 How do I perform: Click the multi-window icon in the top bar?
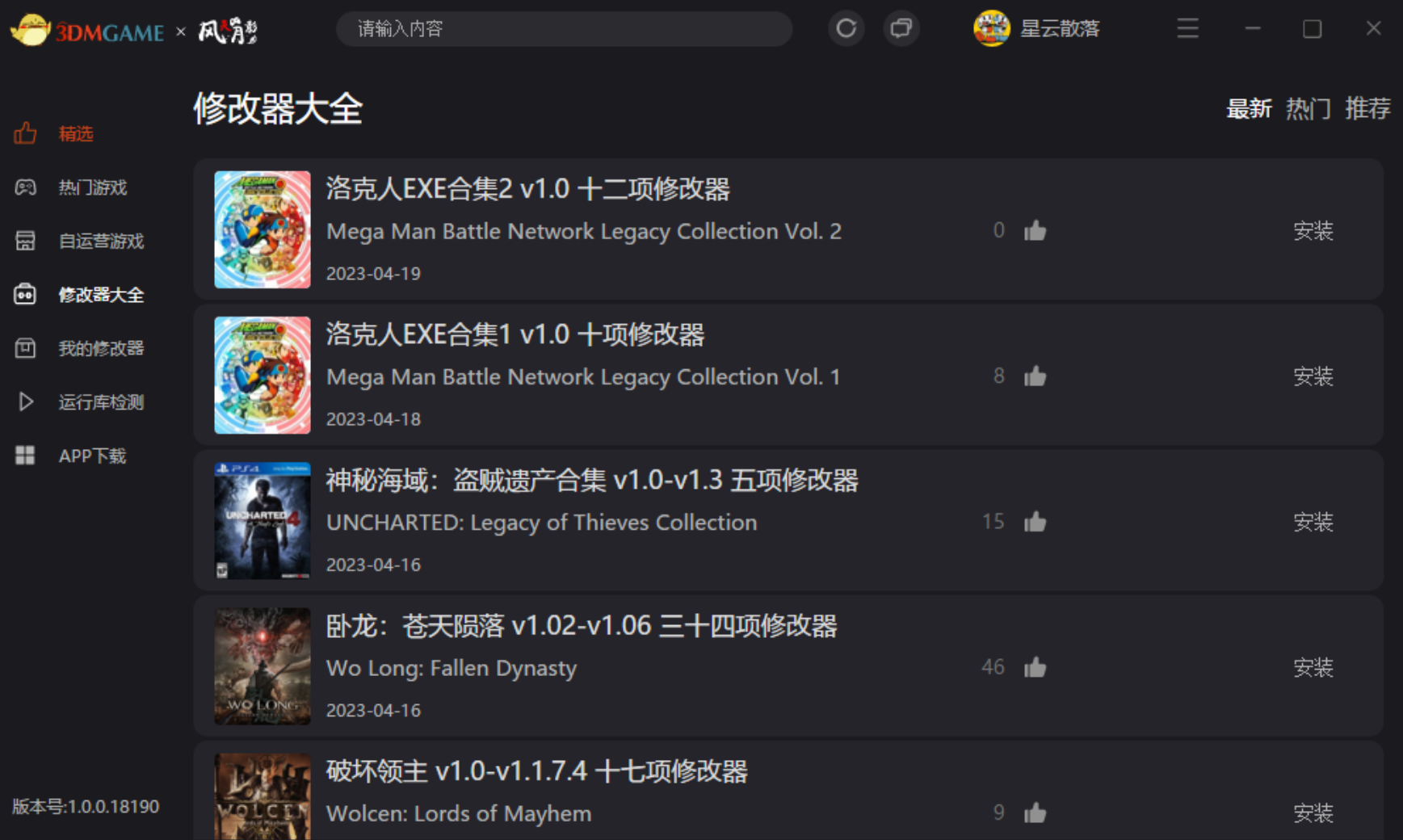[901, 29]
